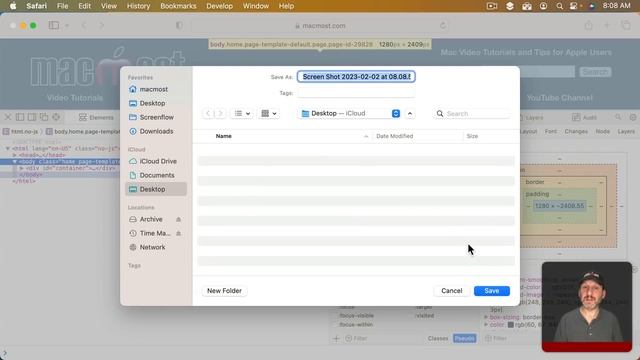Click Video Tutorials link on webpage

tap(75, 98)
